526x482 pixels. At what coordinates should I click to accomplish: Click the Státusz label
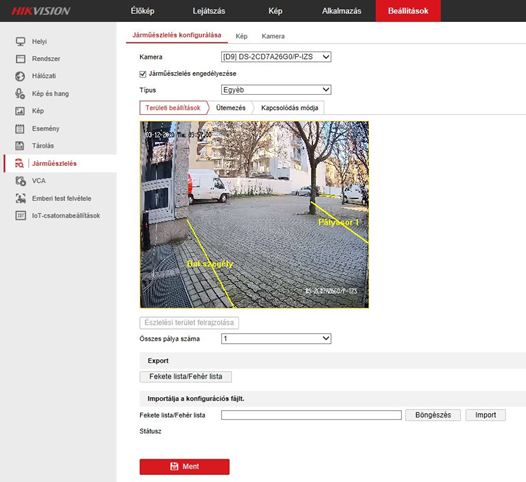point(150,431)
